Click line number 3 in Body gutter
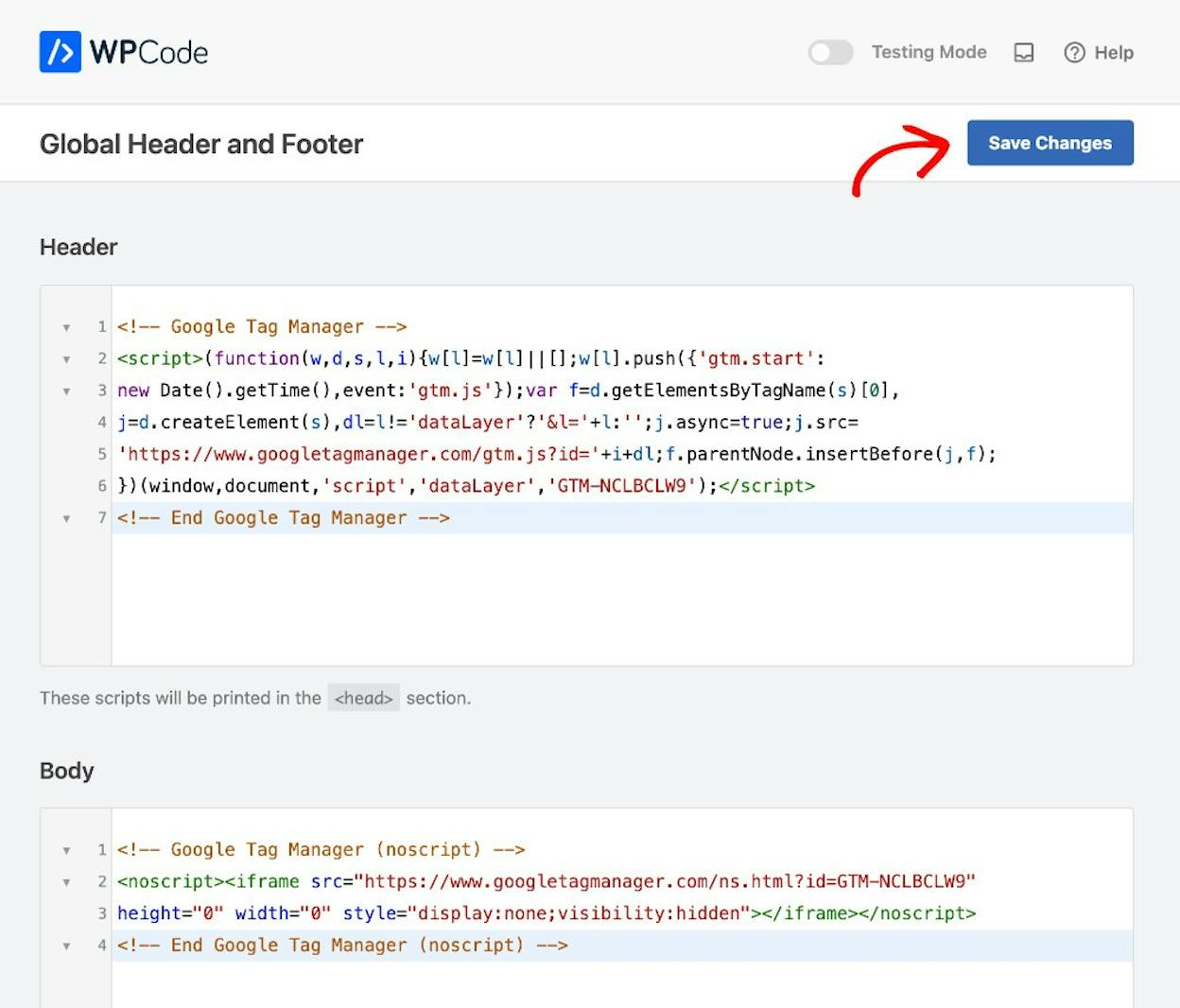Screen dimensions: 1180x1008 (102, 913)
